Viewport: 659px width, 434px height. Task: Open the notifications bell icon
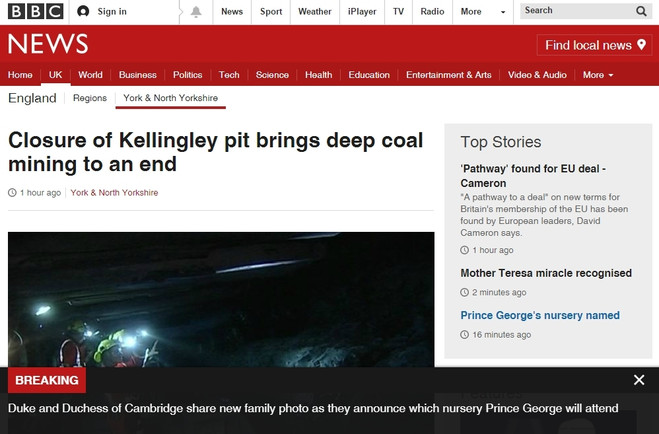(196, 12)
